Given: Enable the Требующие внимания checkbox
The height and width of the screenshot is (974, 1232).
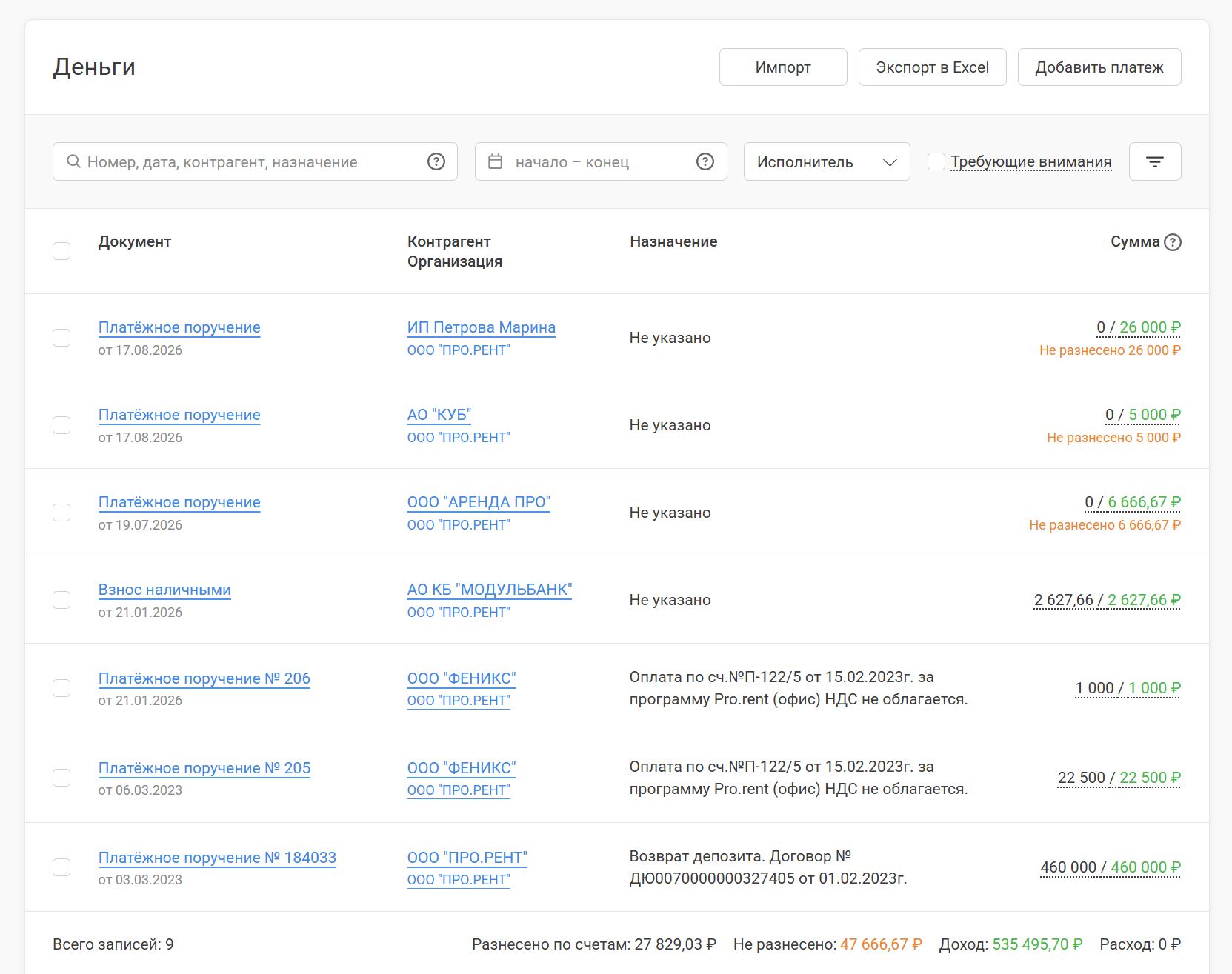Looking at the screenshot, I should (x=936, y=161).
